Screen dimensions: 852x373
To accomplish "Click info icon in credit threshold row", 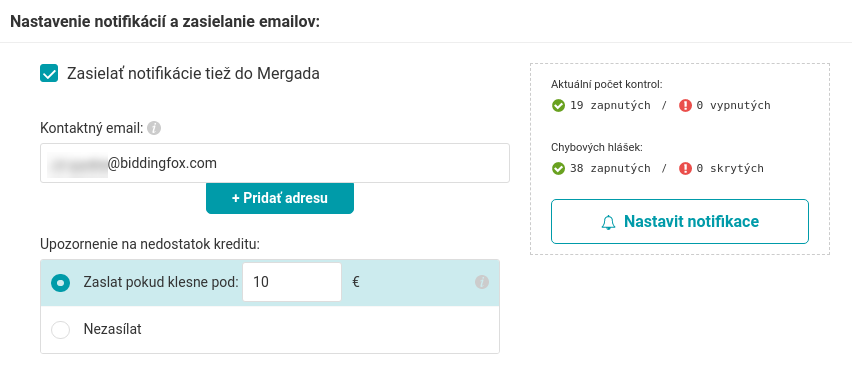I will (x=482, y=282).
